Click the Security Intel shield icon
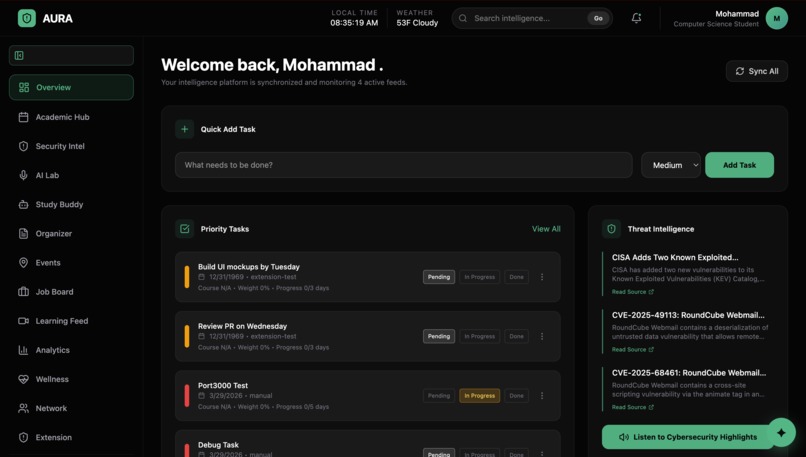 pyautogui.click(x=23, y=147)
